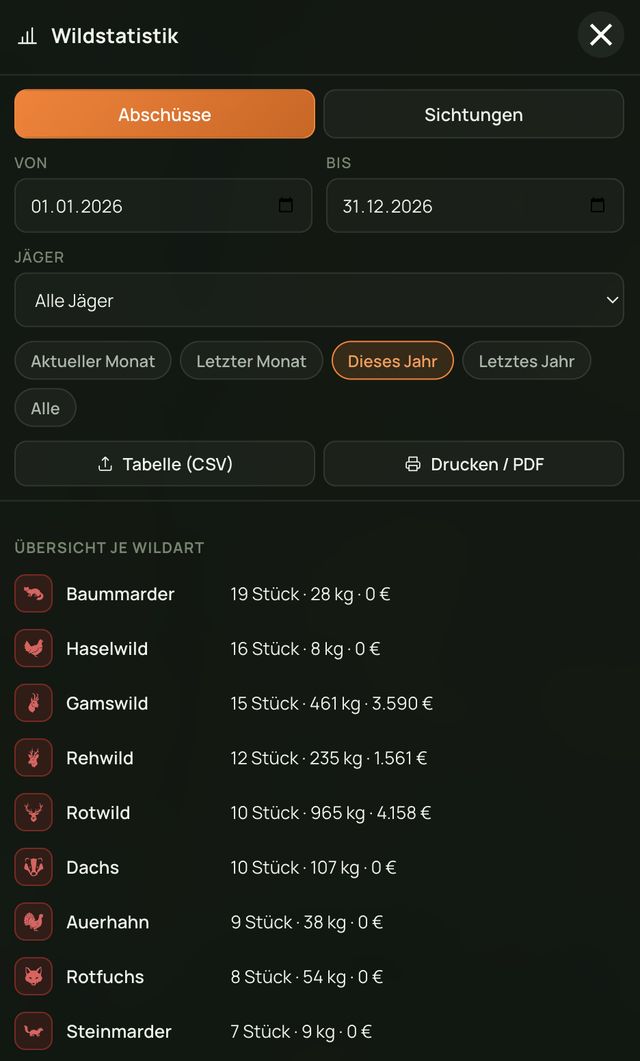Select the Letzter Monat filter chip
The height and width of the screenshot is (1061, 640).
[x=251, y=361]
